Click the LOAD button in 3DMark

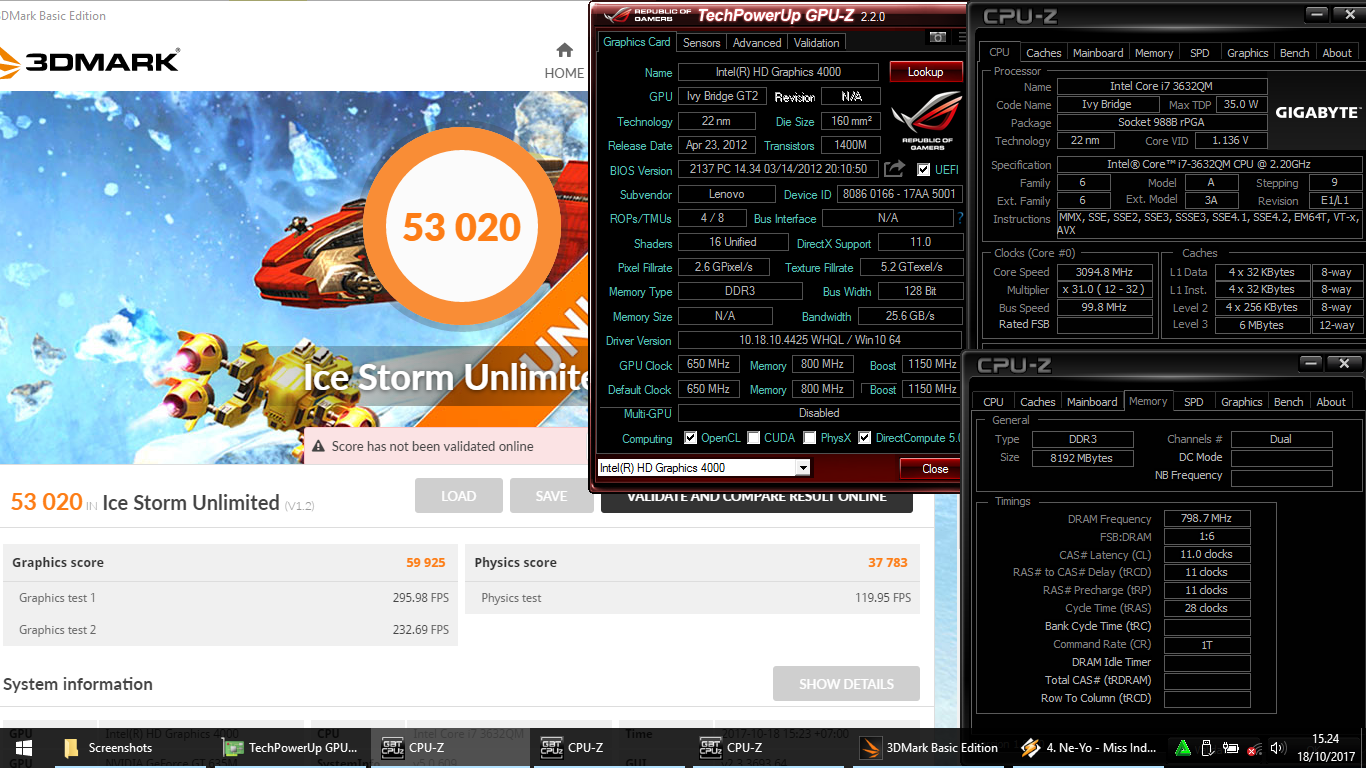pyautogui.click(x=458, y=496)
